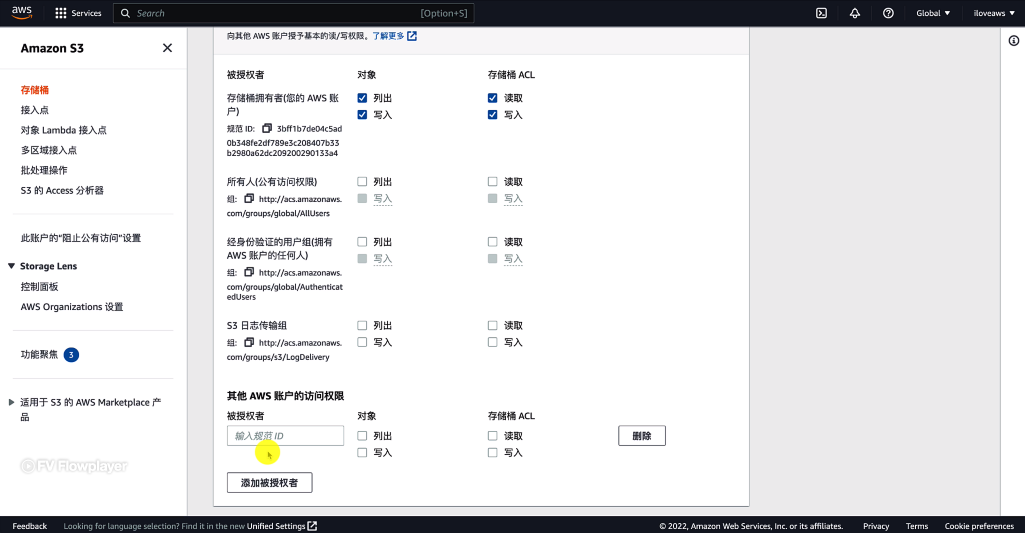Enable 列出 for S3 日志传输组
1025x533 pixels.
point(362,325)
